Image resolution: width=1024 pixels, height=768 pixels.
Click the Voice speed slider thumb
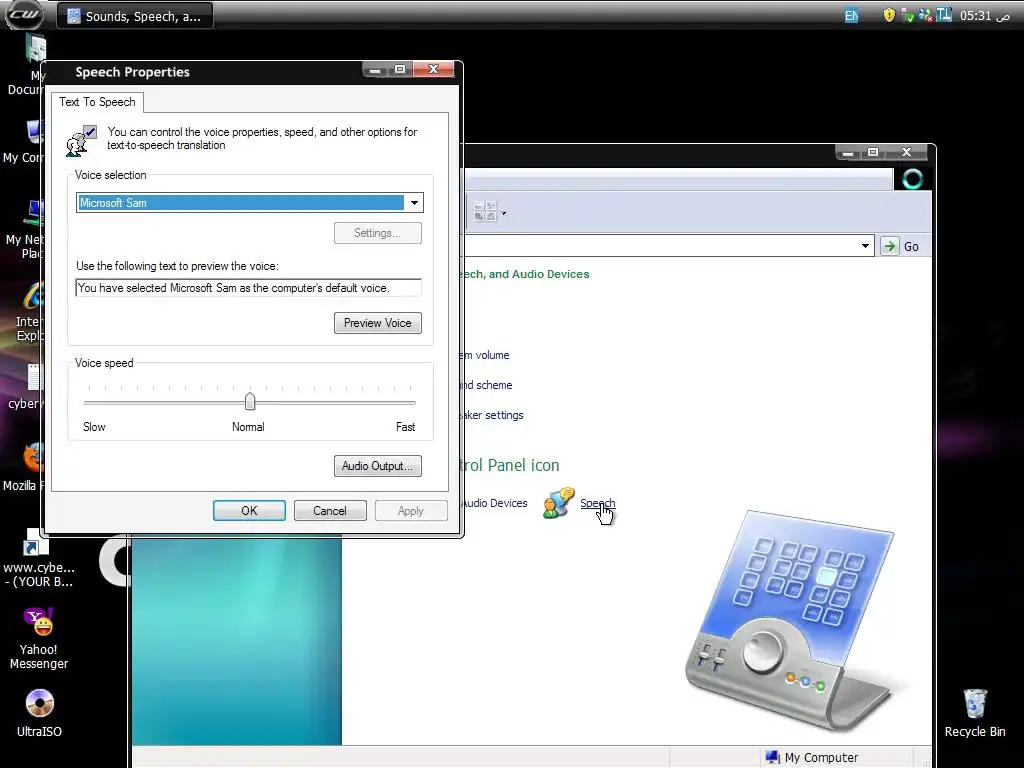(x=249, y=401)
